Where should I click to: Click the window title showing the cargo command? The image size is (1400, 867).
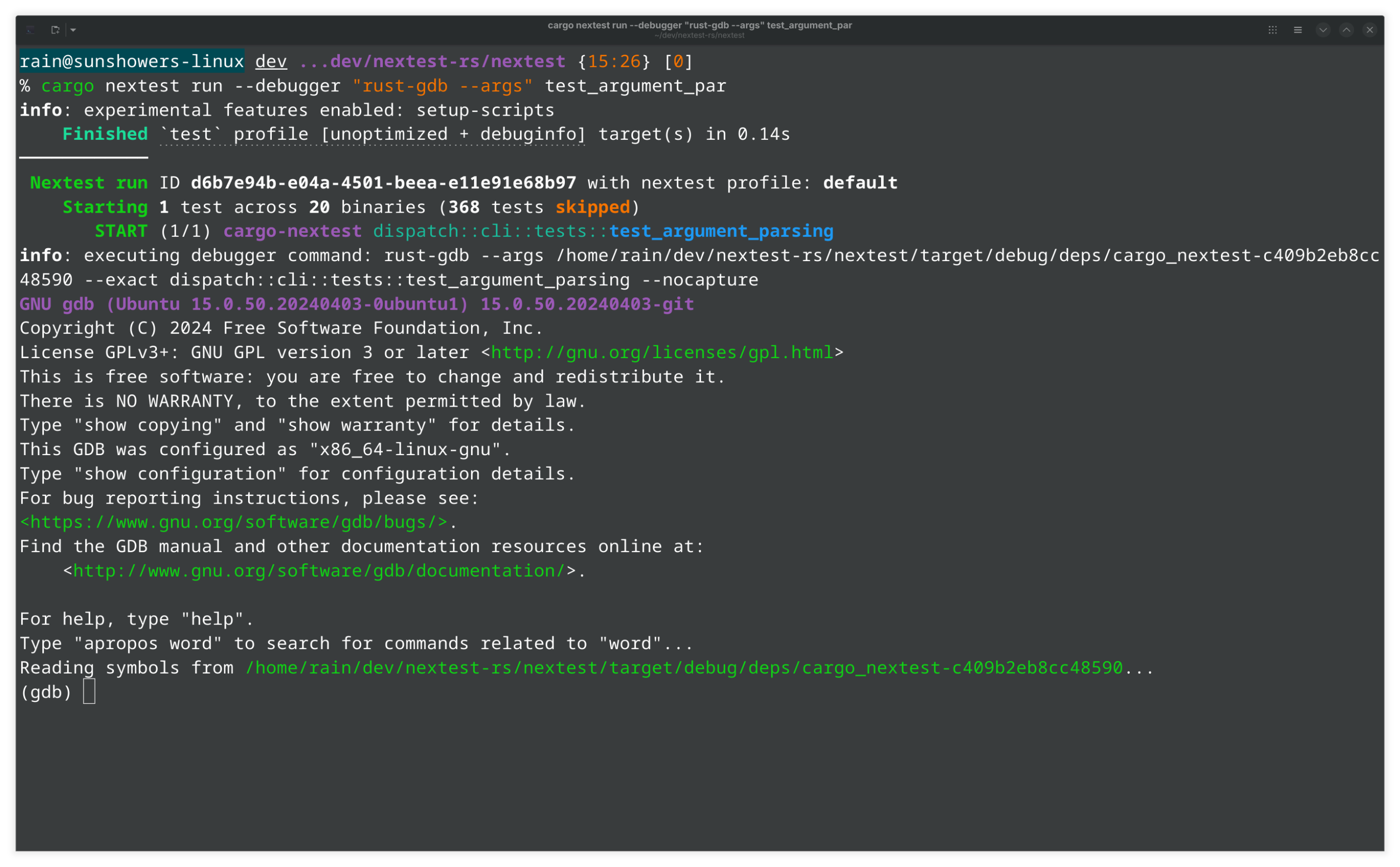click(x=699, y=25)
